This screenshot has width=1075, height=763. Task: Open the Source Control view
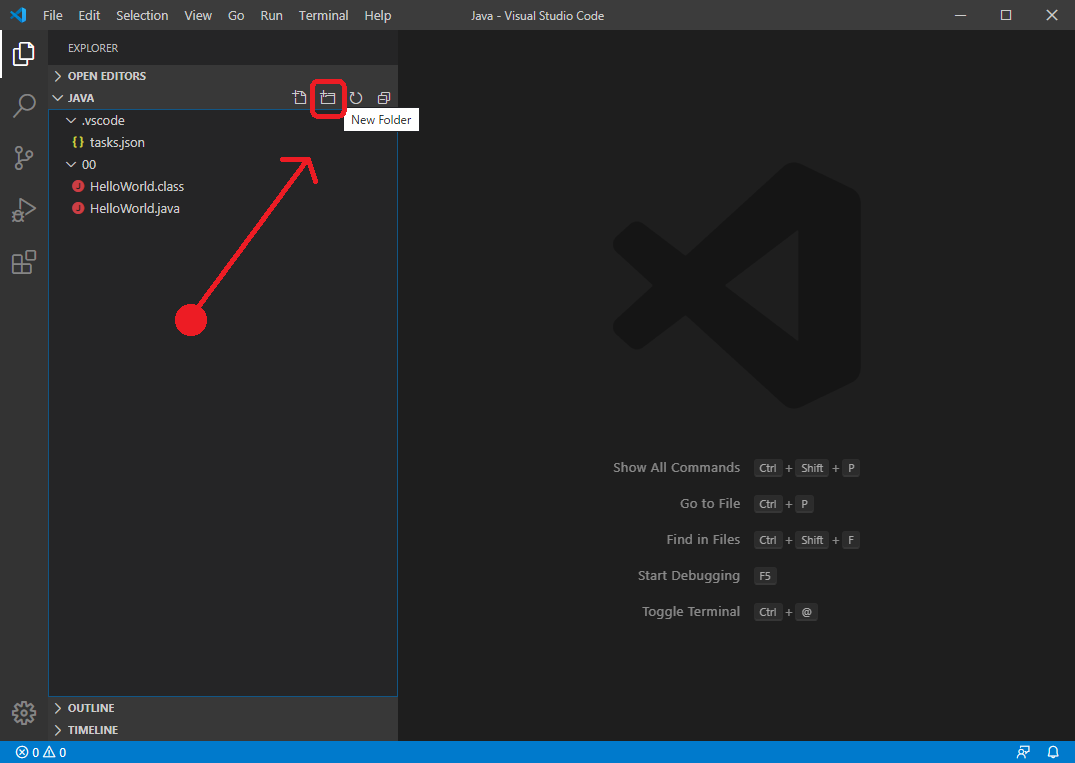point(23,158)
